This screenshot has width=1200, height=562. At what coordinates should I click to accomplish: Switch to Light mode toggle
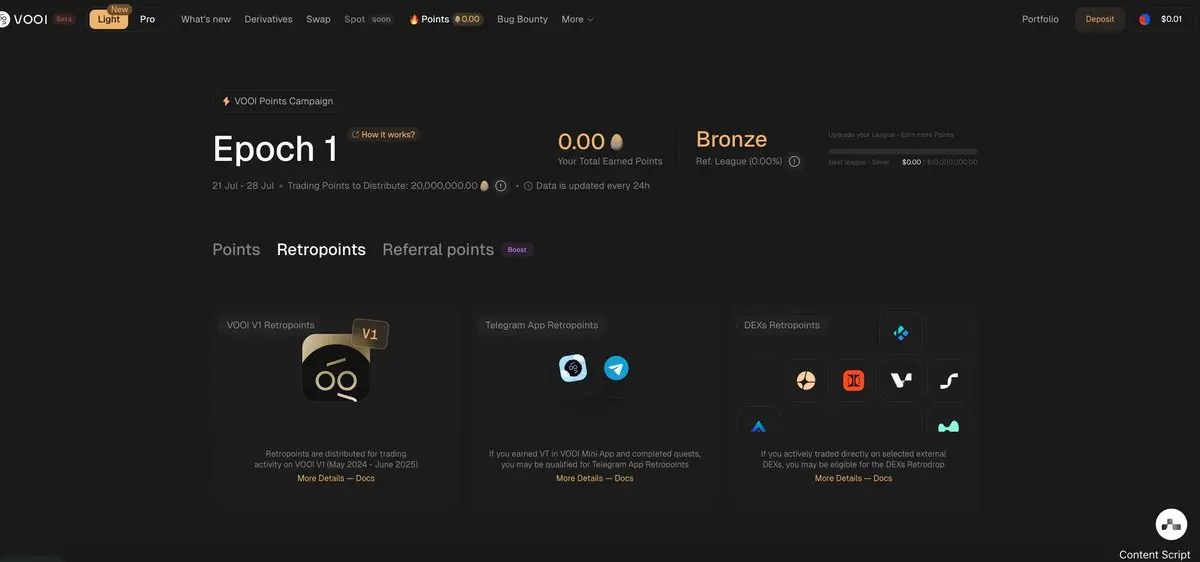[109, 19]
